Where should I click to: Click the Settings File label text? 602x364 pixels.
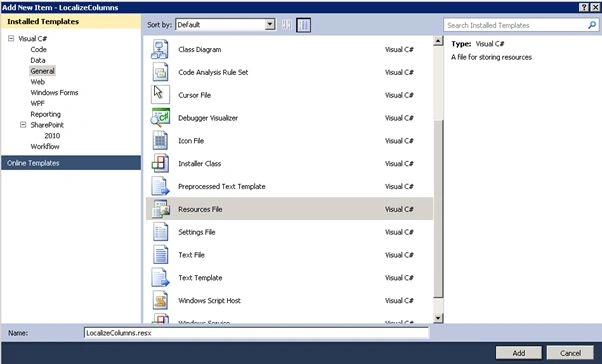point(197,232)
